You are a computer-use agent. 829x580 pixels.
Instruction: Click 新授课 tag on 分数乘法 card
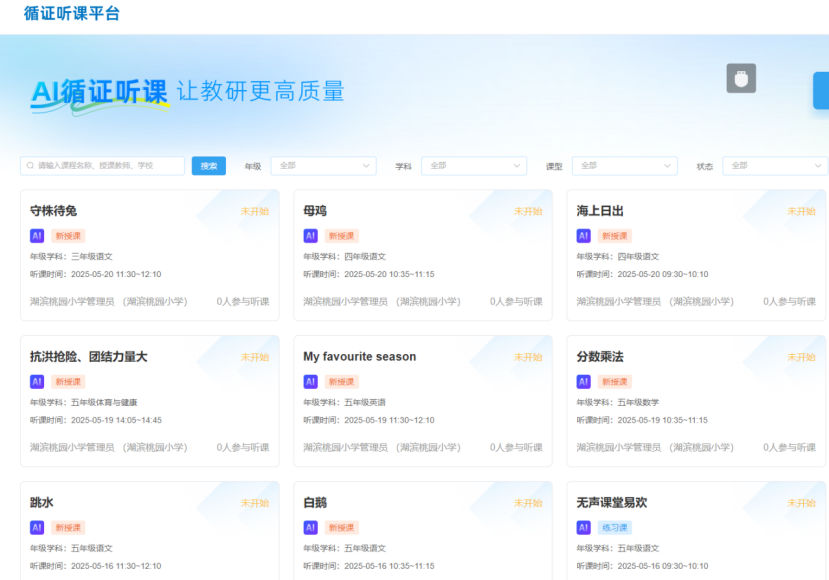coord(615,382)
